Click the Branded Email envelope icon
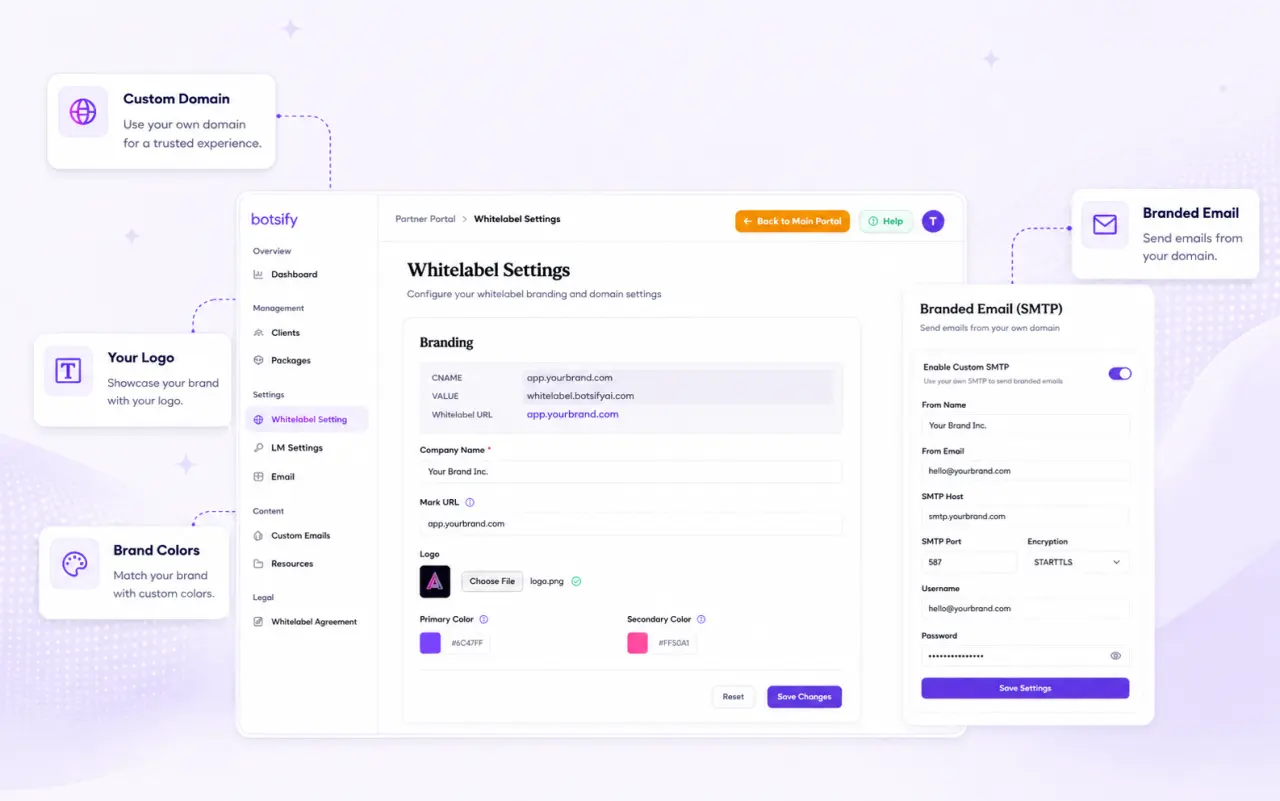The width and height of the screenshot is (1280, 801). pyautogui.click(x=1105, y=225)
